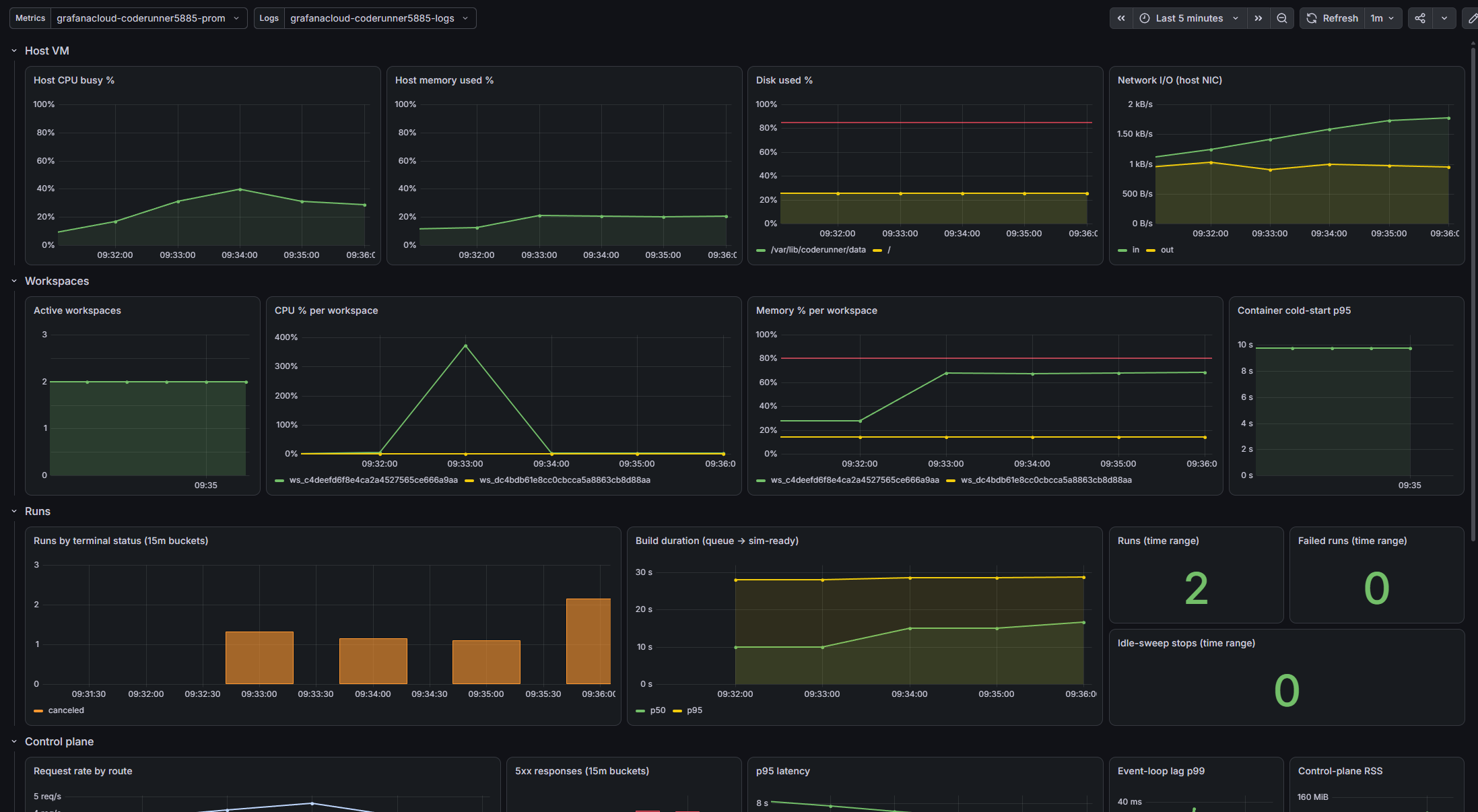Click the Workspaces row title
Screen dimensions: 1478x812
click(x=57, y=281)
